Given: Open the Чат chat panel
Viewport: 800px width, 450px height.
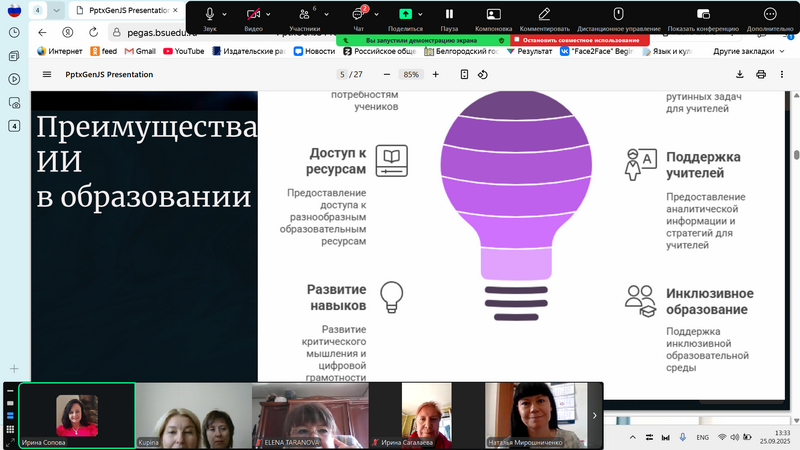Looking at the screenshot, I should (x=358, y=15).
